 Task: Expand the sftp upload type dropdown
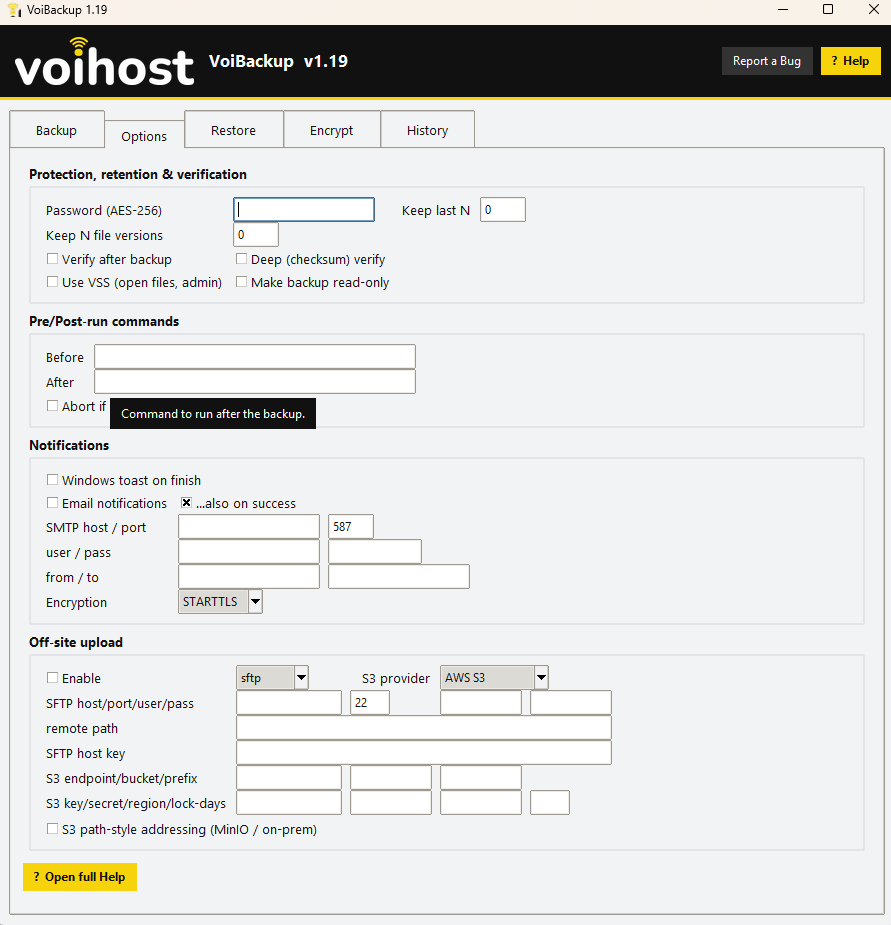(272, 678)
